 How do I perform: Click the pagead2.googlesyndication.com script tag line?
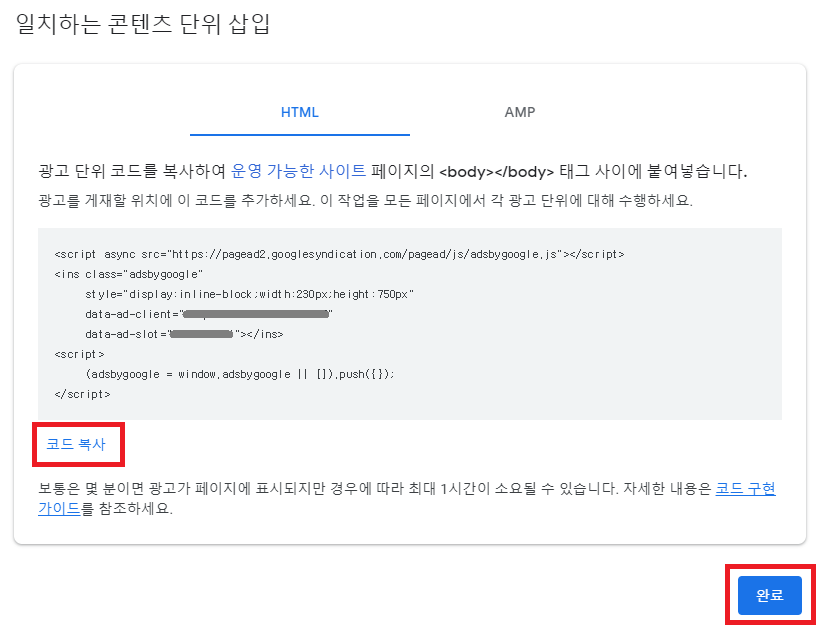(x=339, y=255)
